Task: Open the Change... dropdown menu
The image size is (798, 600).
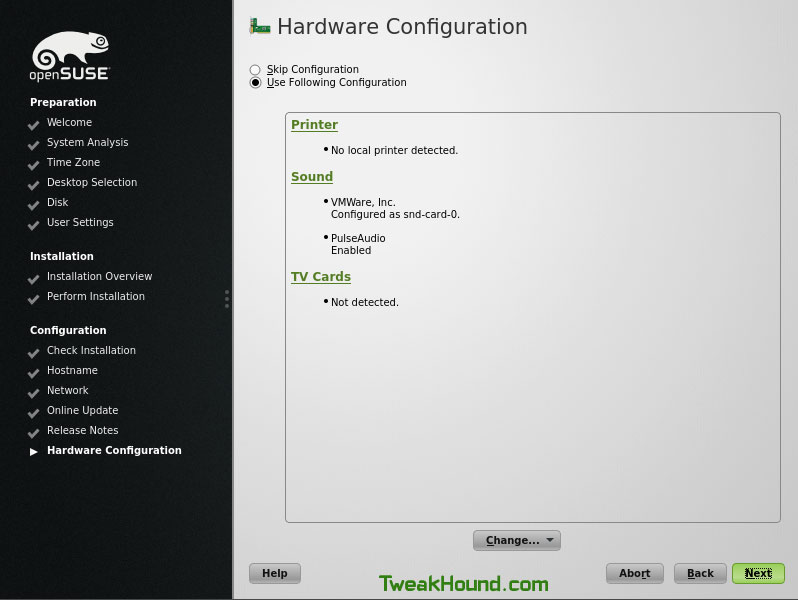Action: (517, 540)
